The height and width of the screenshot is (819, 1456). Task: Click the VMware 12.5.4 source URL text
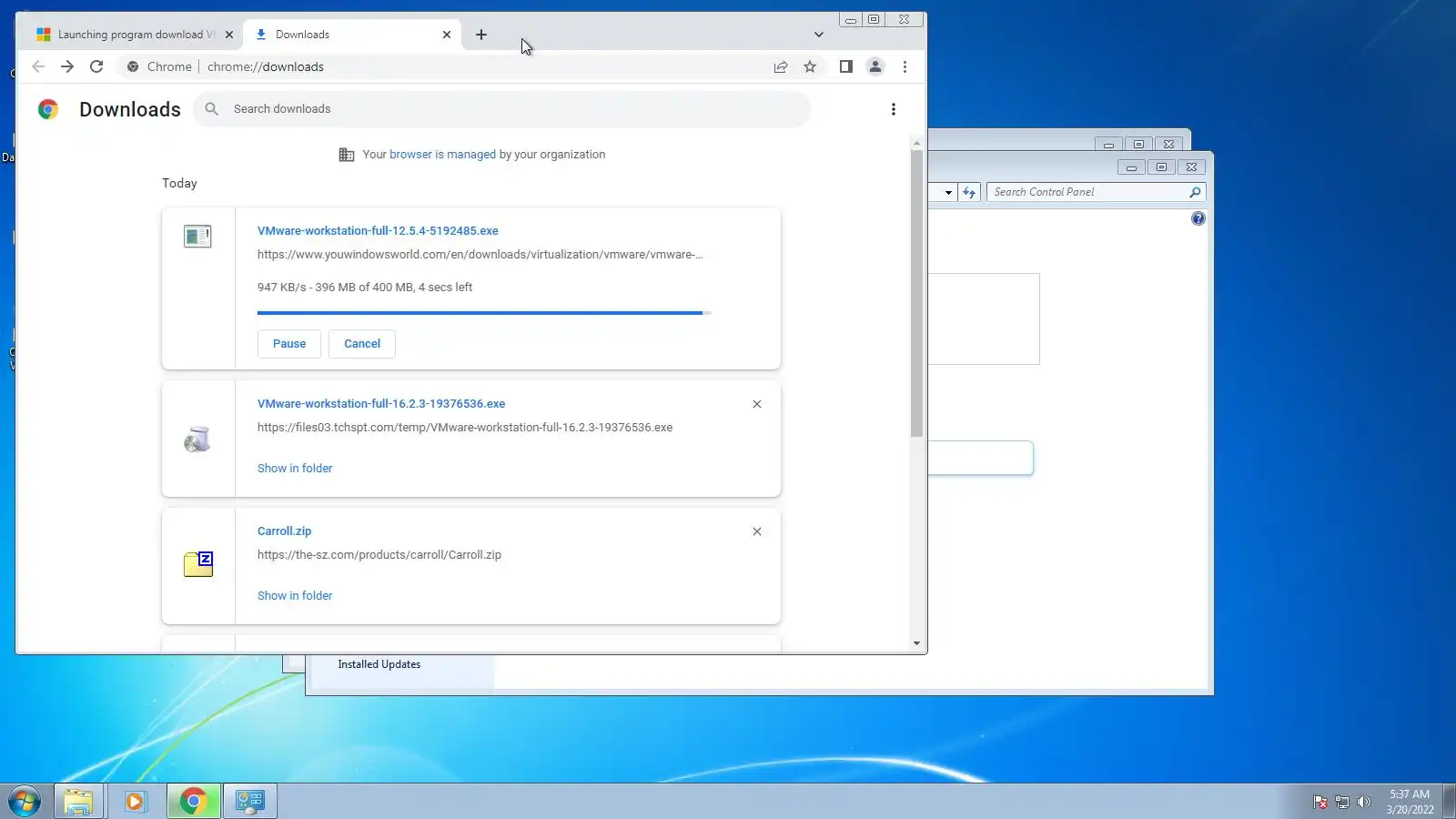click(480, 255)
